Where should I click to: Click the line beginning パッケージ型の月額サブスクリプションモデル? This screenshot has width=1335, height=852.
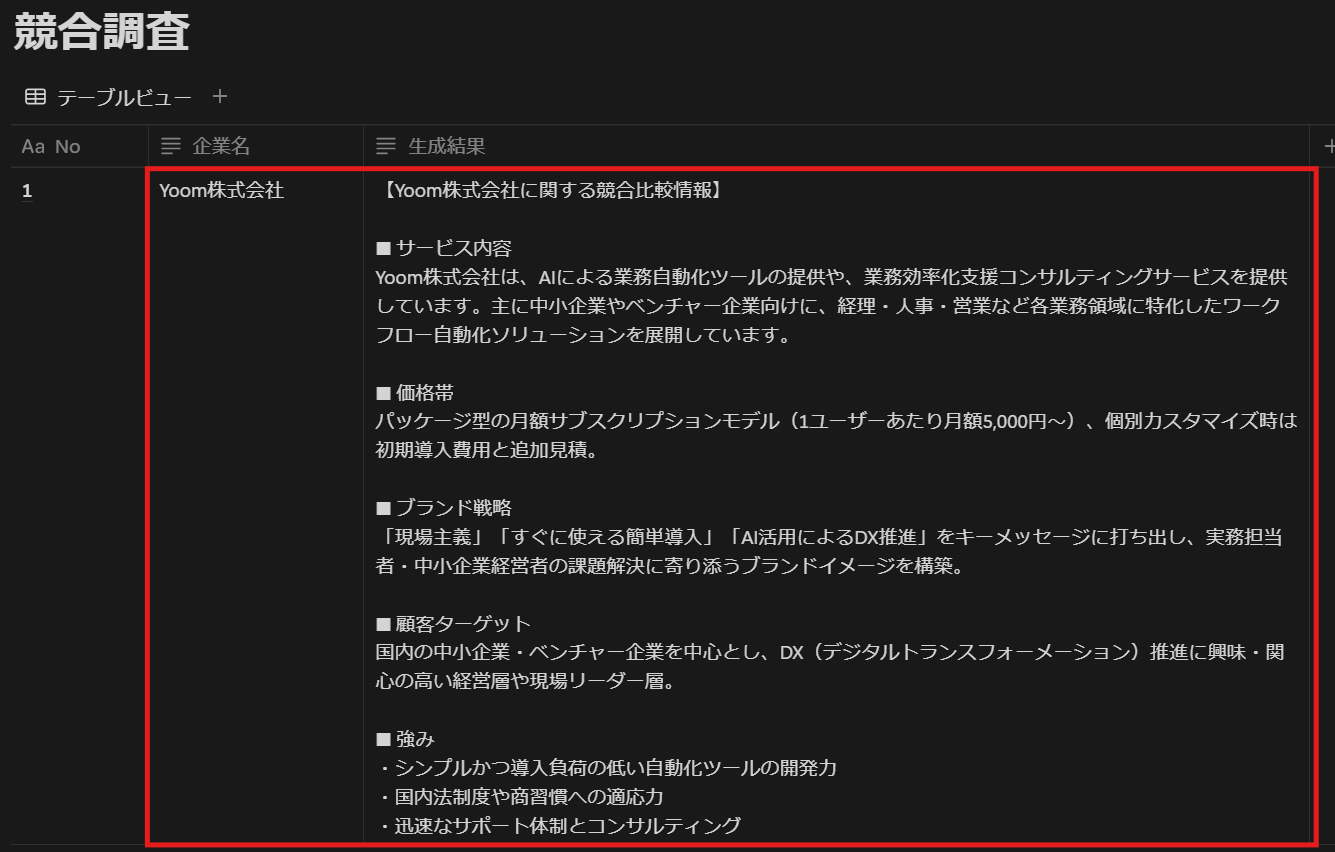click(836, 421)
